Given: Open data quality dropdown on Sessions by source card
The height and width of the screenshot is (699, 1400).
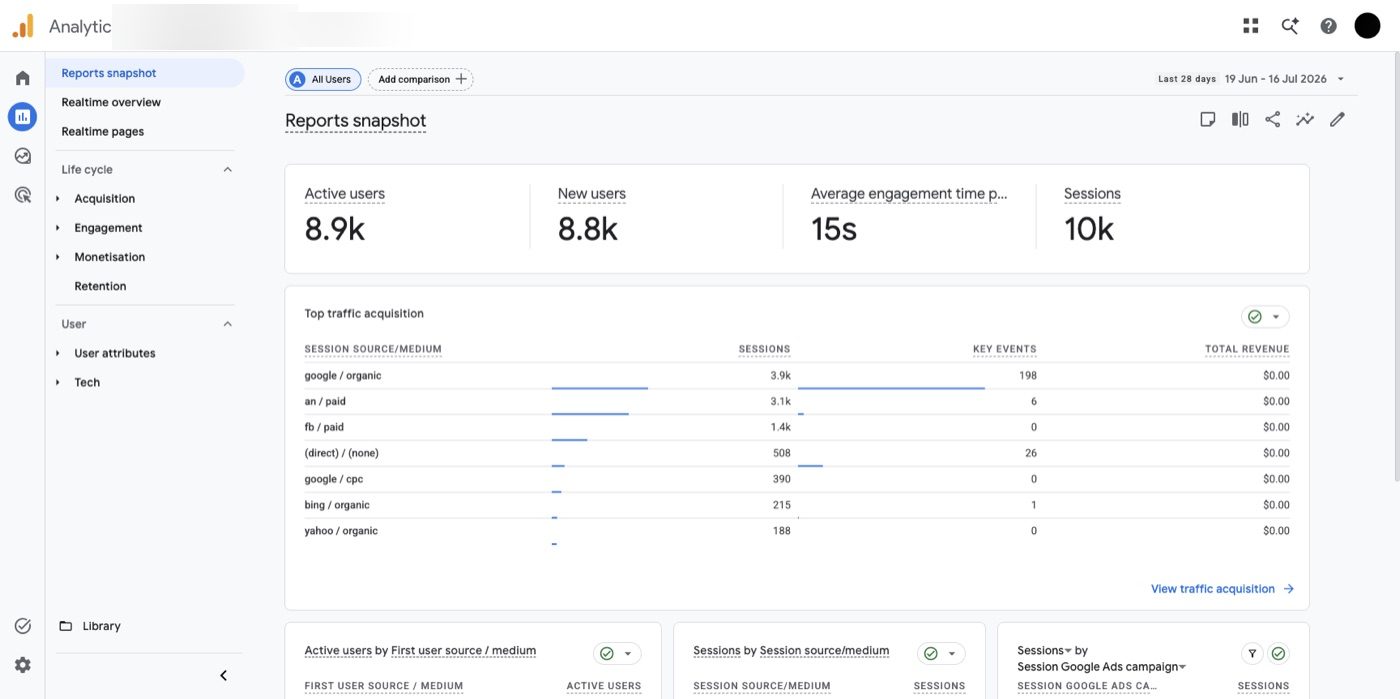Looking at the screenshot, I should click(941, 654).
